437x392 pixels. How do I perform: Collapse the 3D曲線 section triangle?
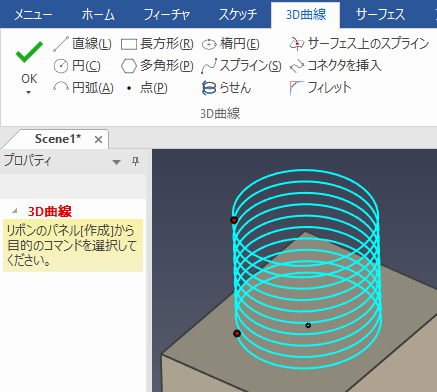pyautogui.click(x=15, y=211)
